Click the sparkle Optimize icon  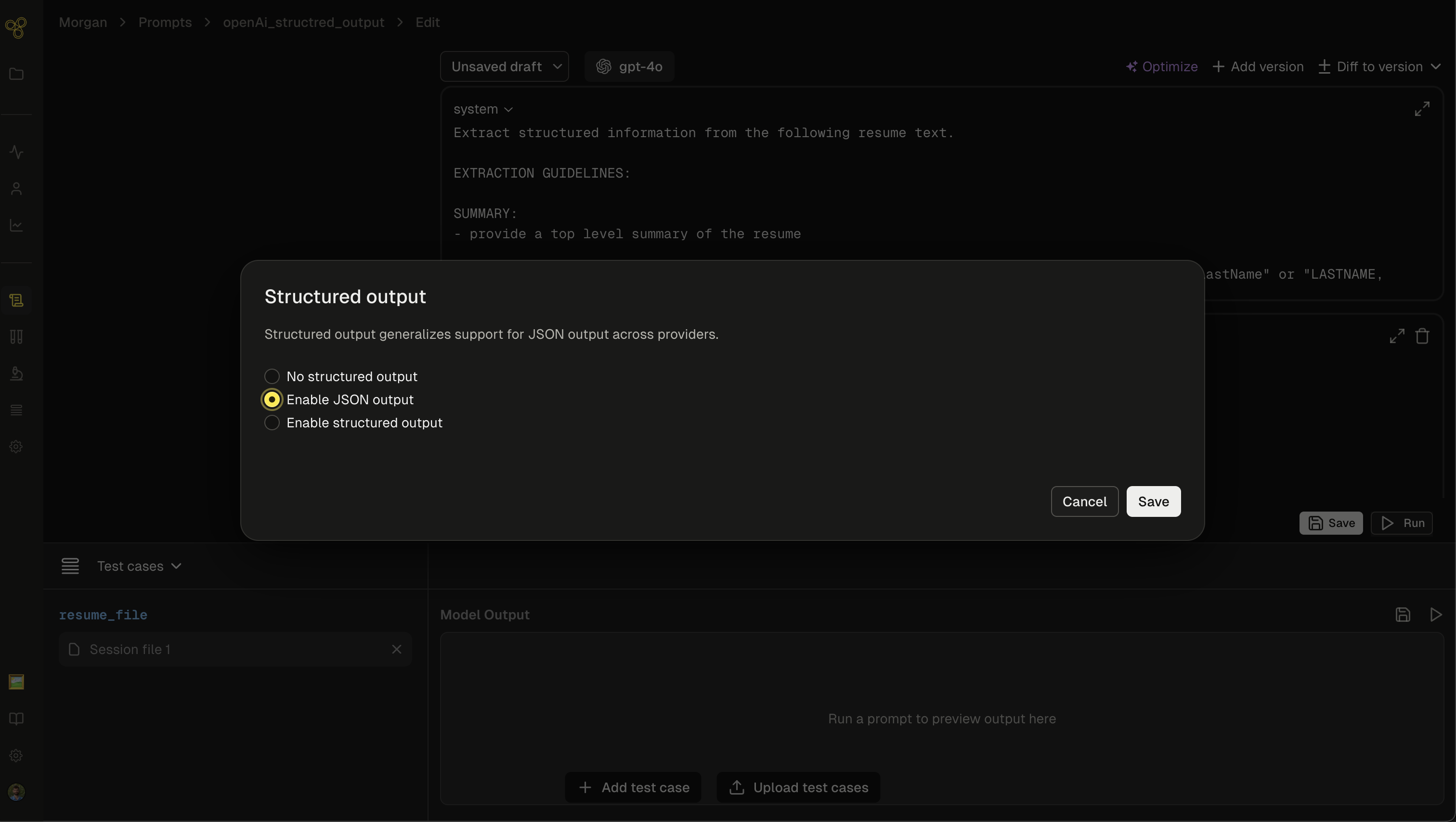pyautogui.click(x=1131, y=67)
